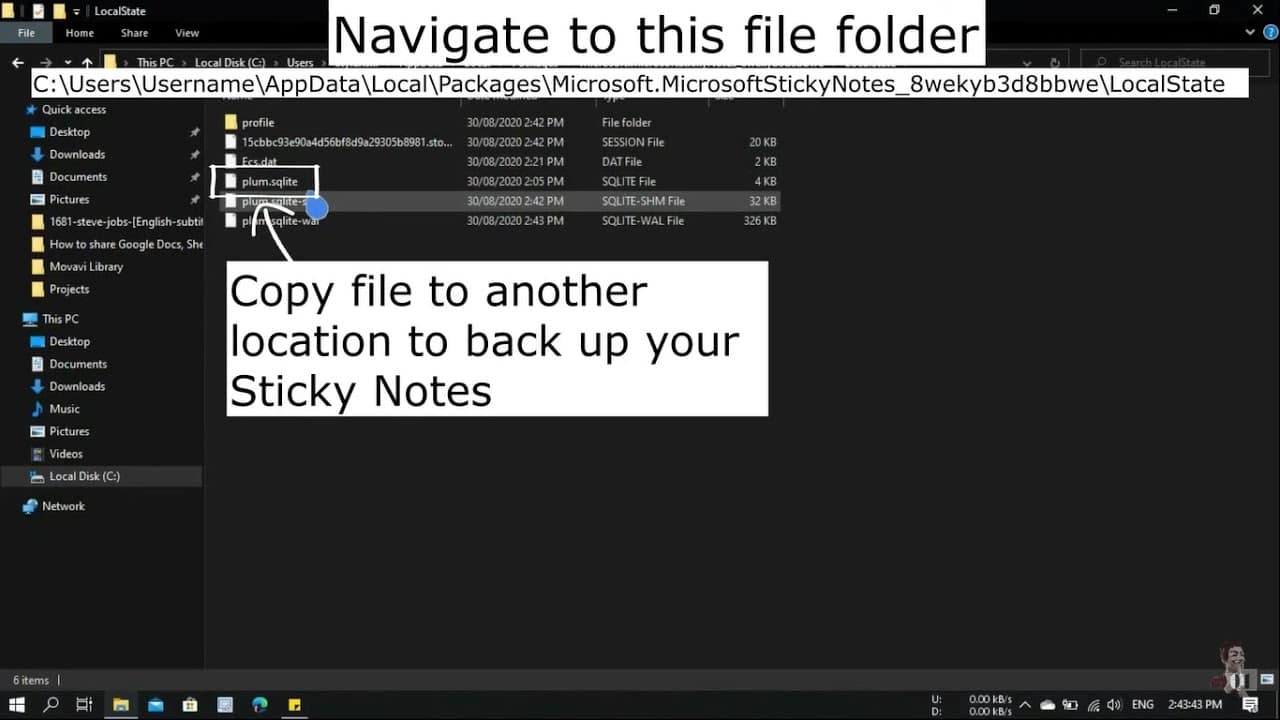Click the Mail app taskbar icon
This screenshot has width=1280, height=720.
pyautogui.click(x=156, y=705)
